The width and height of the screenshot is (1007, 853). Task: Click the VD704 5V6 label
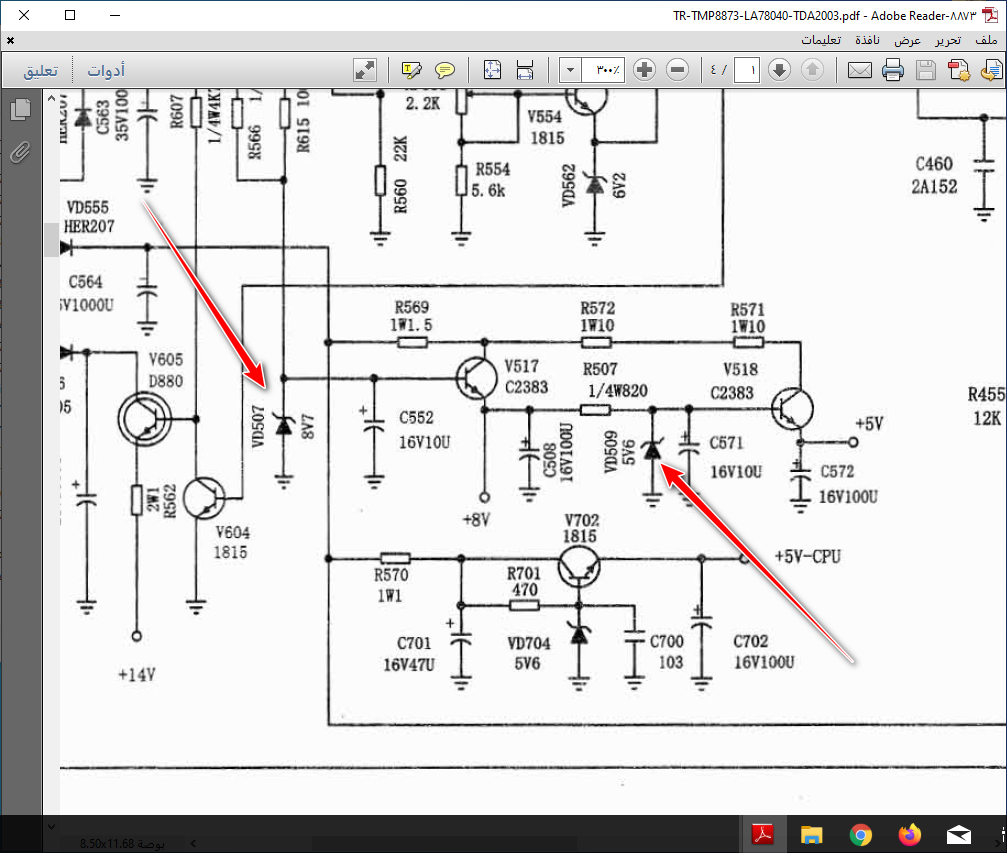[x=529, y=653]
